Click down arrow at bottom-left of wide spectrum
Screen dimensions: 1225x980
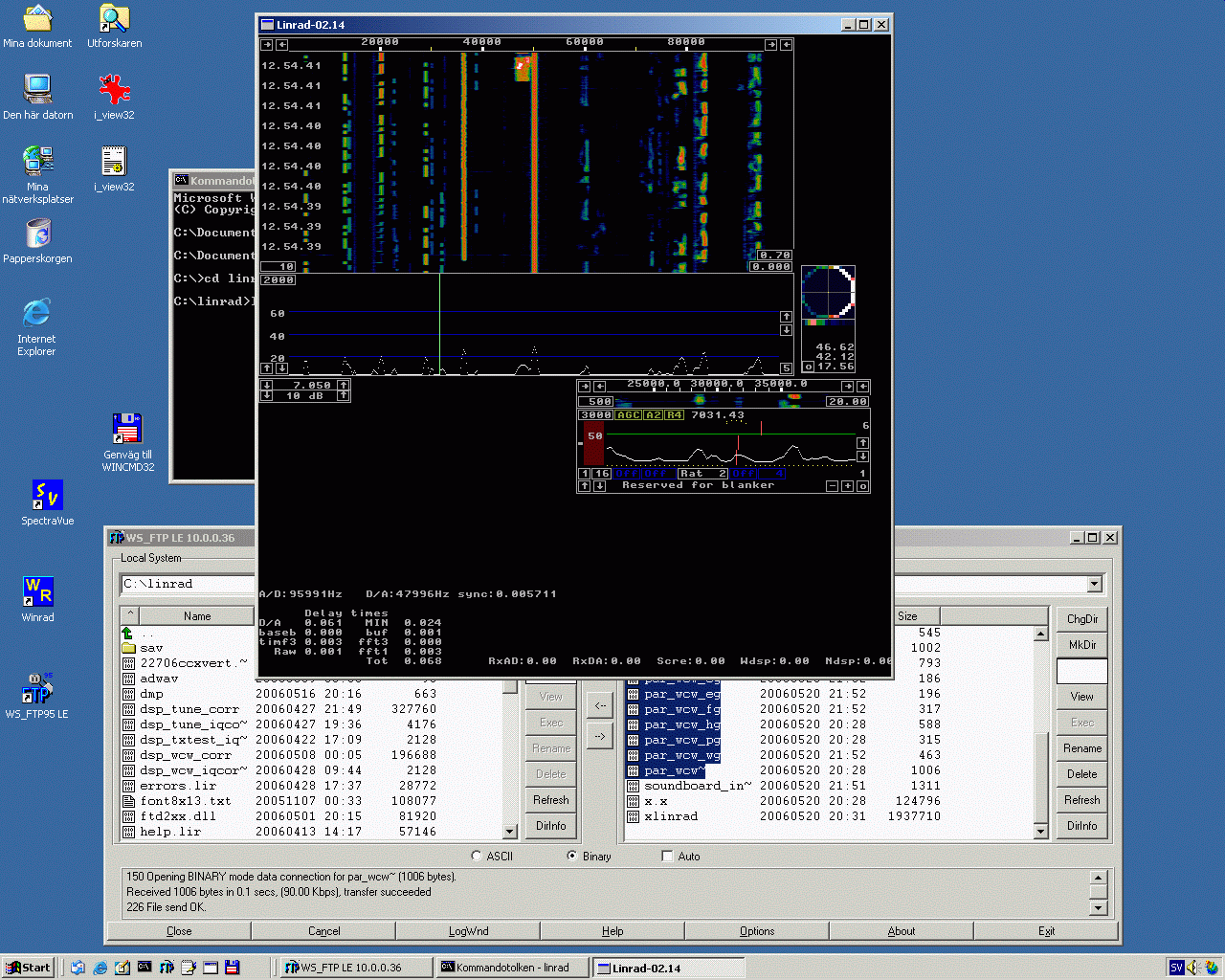click(x=281, y=367)
